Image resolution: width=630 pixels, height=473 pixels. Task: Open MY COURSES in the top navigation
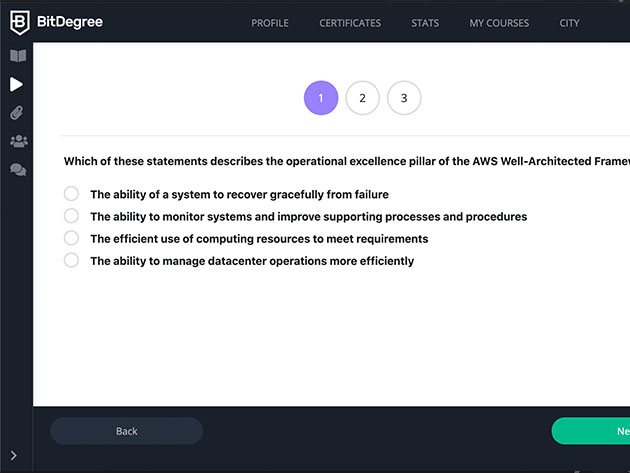click(x=499, y=23)
